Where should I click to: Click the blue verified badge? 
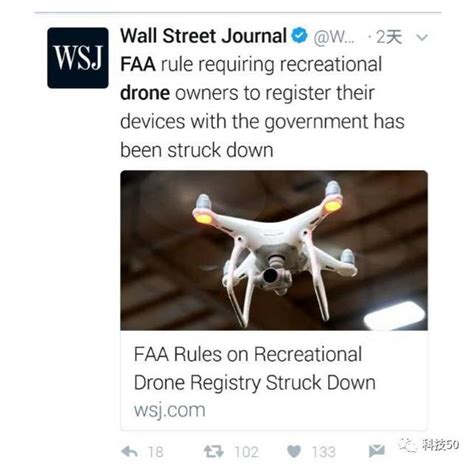point(299,36)
